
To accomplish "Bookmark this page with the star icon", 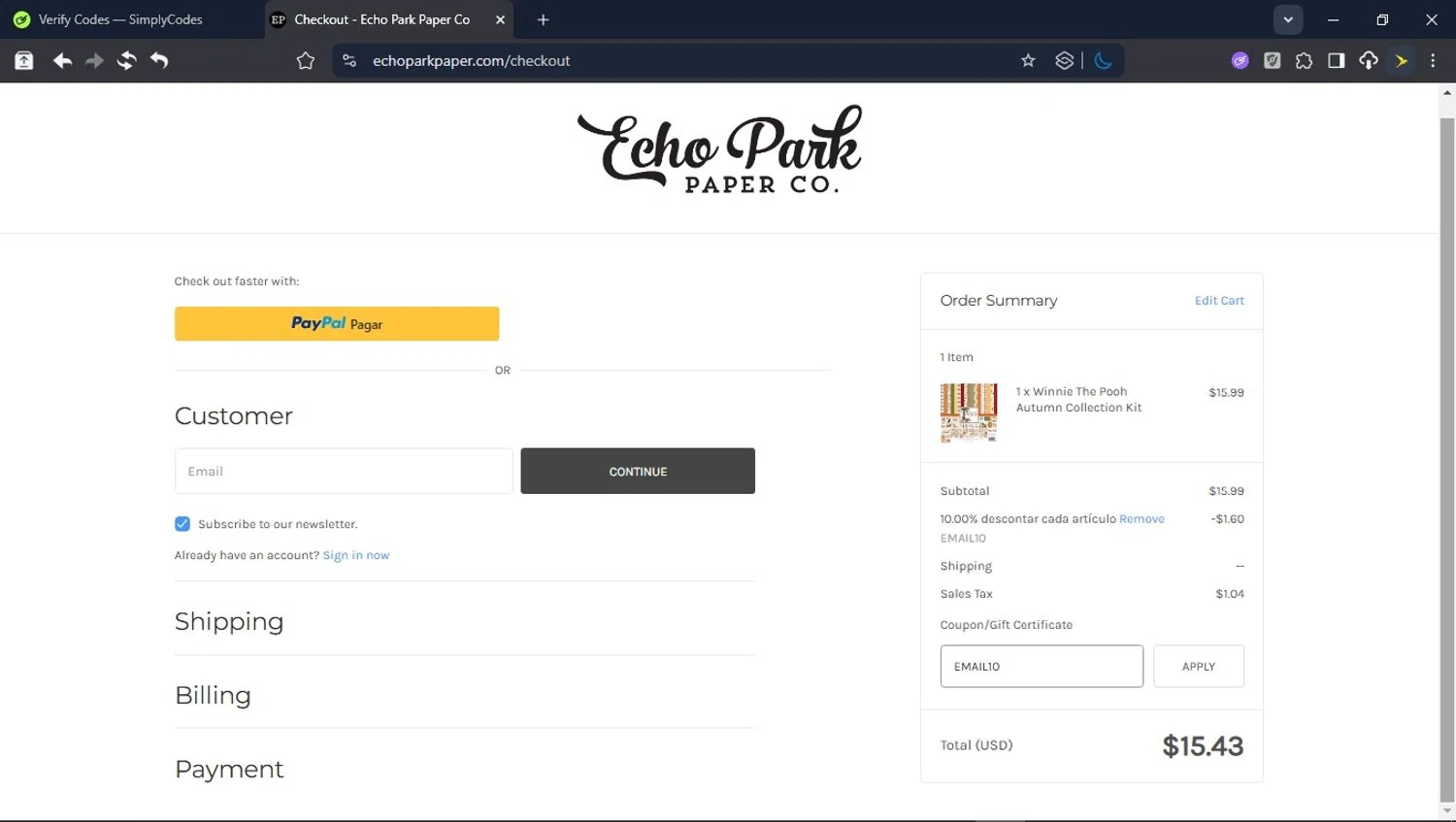I will click(1028, 61).
